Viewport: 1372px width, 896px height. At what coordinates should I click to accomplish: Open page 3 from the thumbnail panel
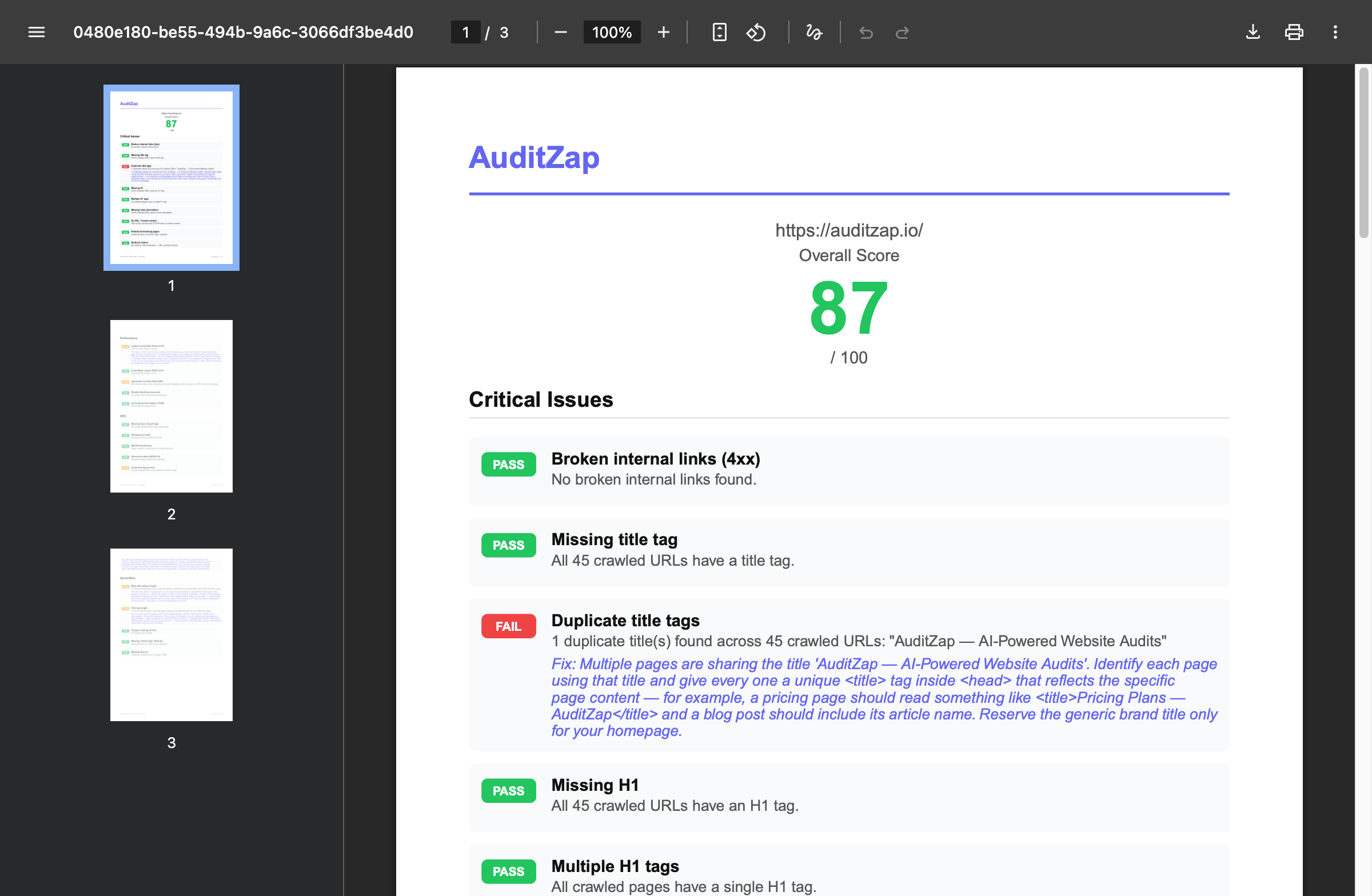pos(171,634)
